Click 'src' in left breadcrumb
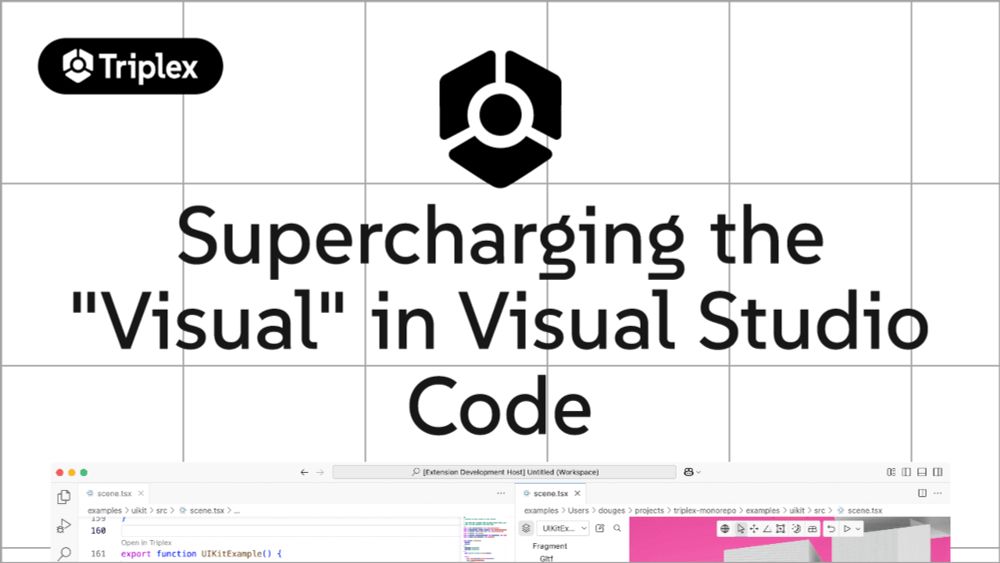Screen dimensions: 1000x563 coord(161,511)
